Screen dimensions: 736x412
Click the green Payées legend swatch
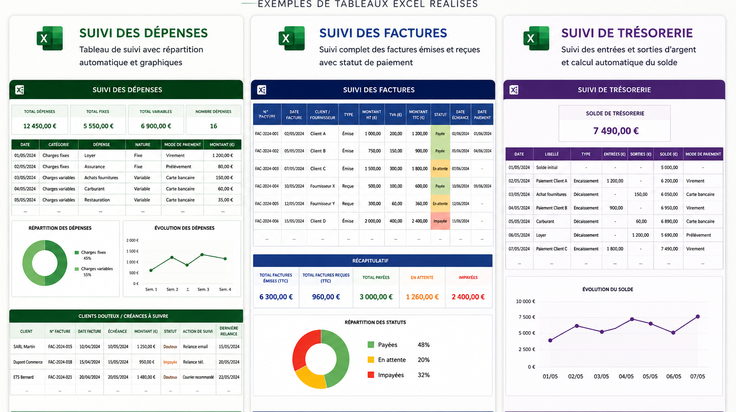coord(371,345)
